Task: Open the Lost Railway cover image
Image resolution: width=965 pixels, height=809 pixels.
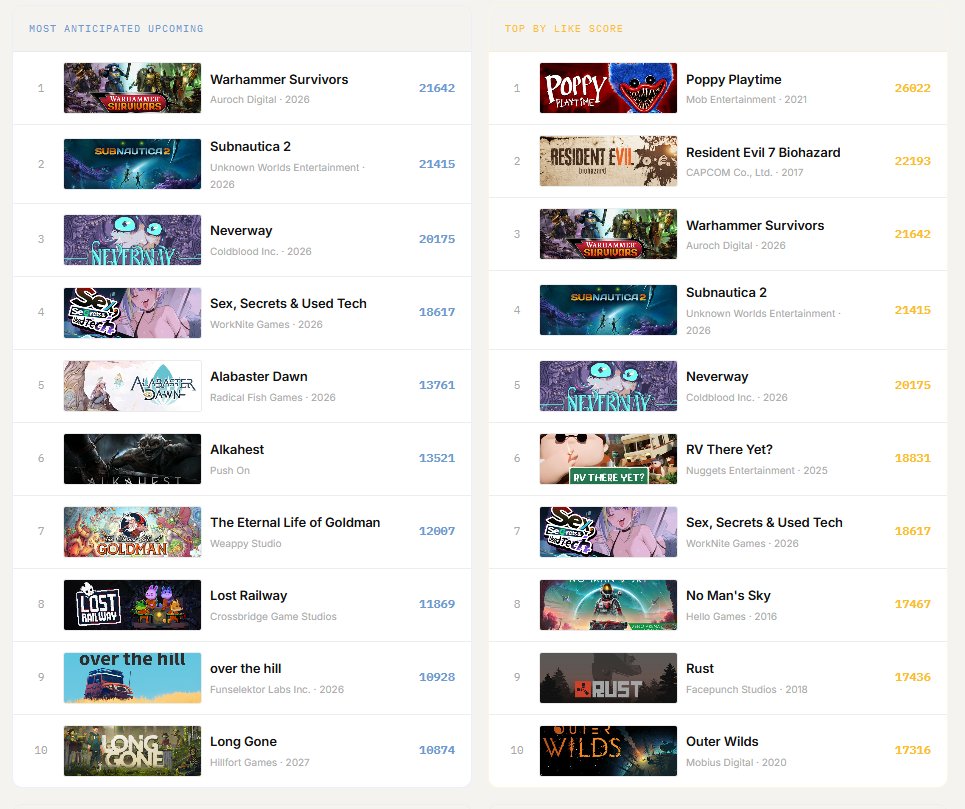Action: 132,605
